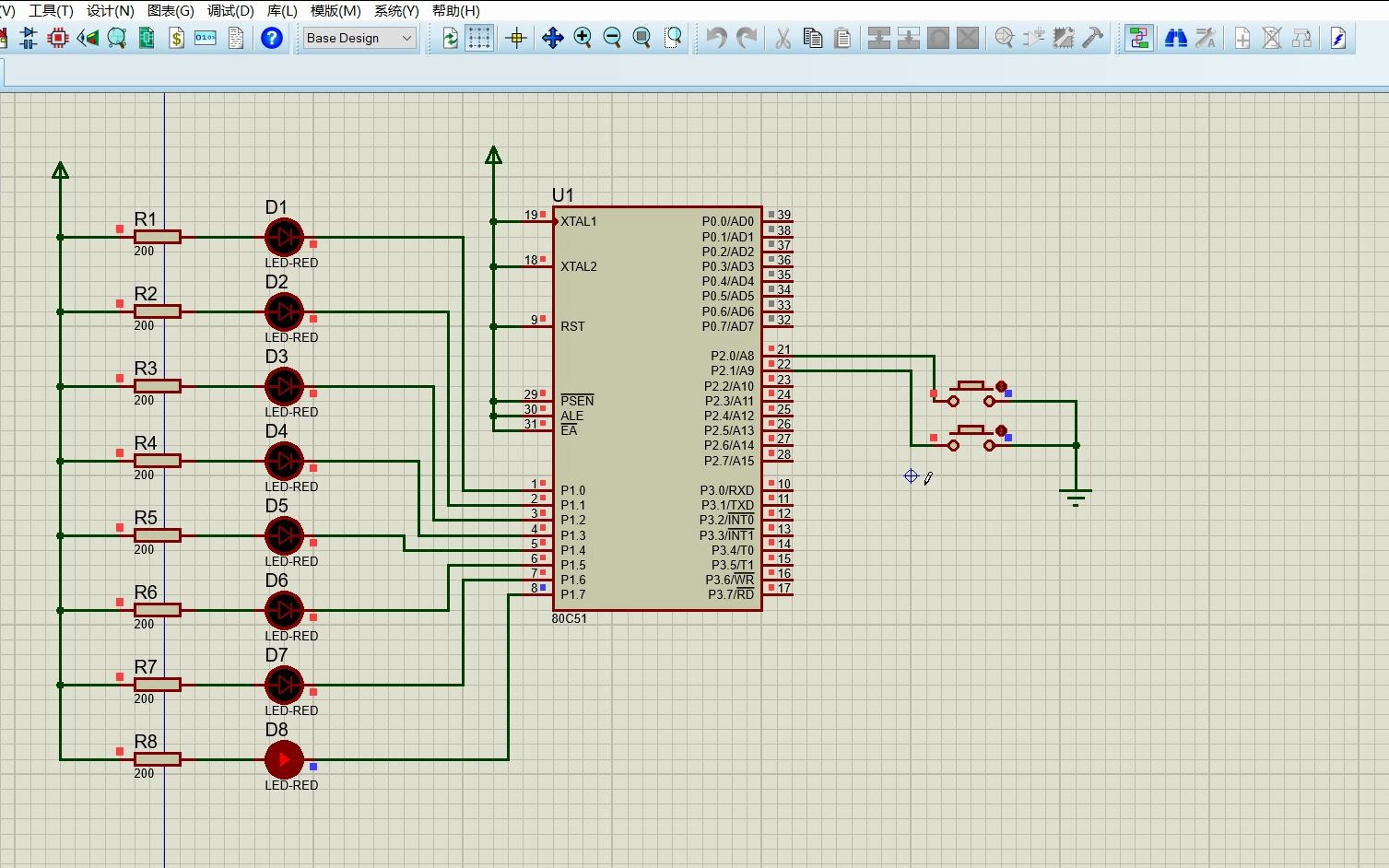Open the Gerber Viewer magnifier icon

coord(117,38)
